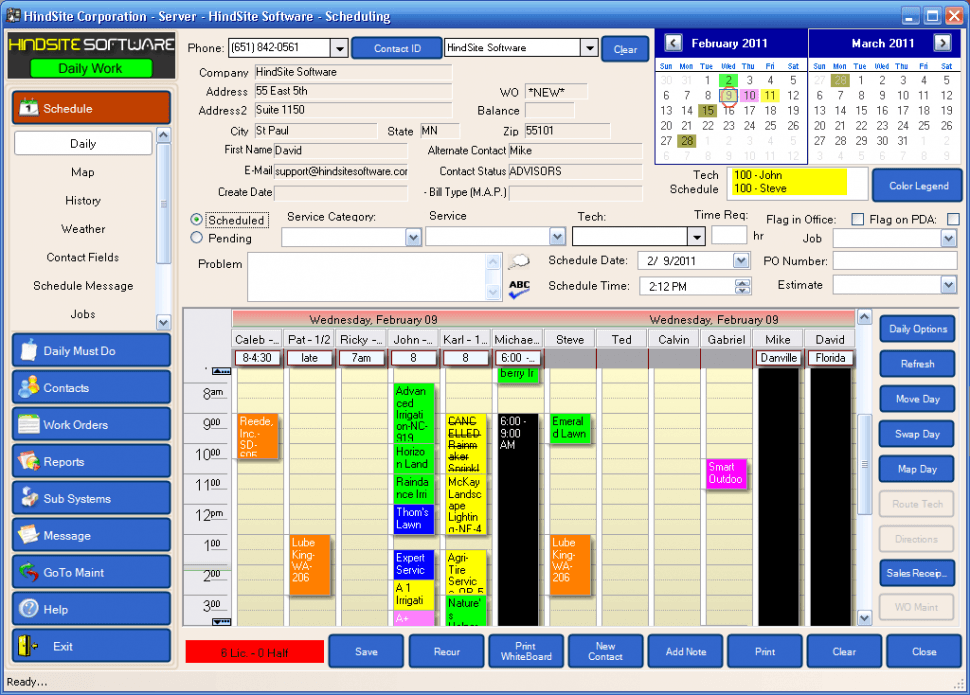Expand the Service Category dropdown
Viewport: 970px width, 695px height.
[413, 237]
